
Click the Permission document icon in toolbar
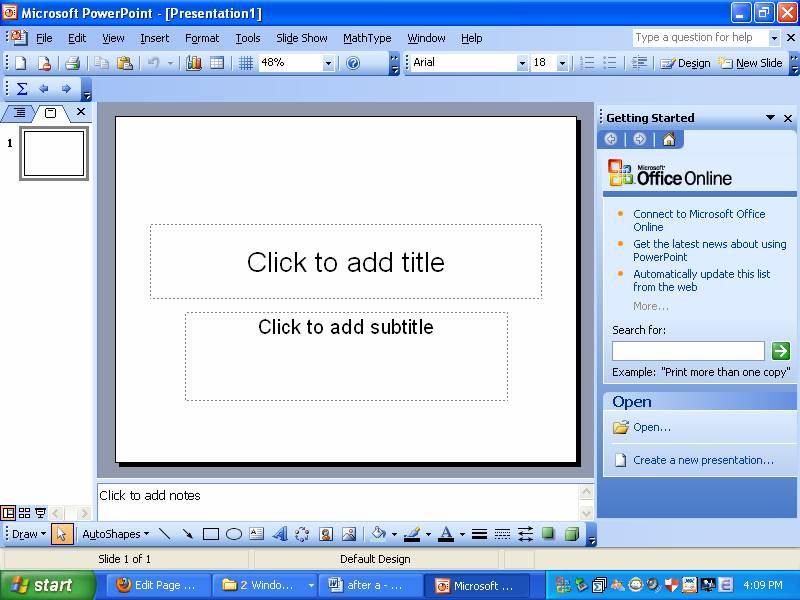click(44, 63)
